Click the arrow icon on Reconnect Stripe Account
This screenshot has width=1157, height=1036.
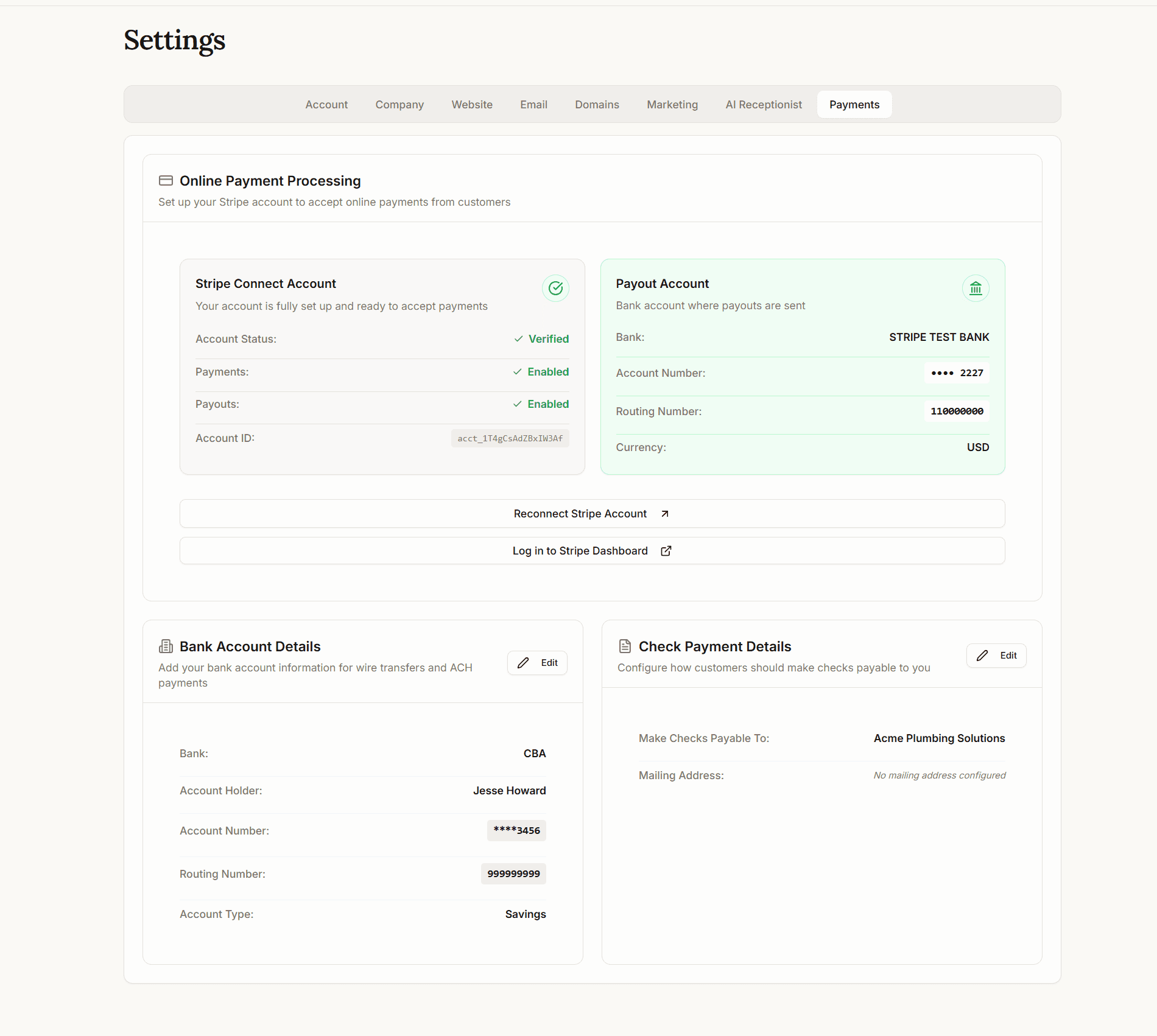[665, 514]
